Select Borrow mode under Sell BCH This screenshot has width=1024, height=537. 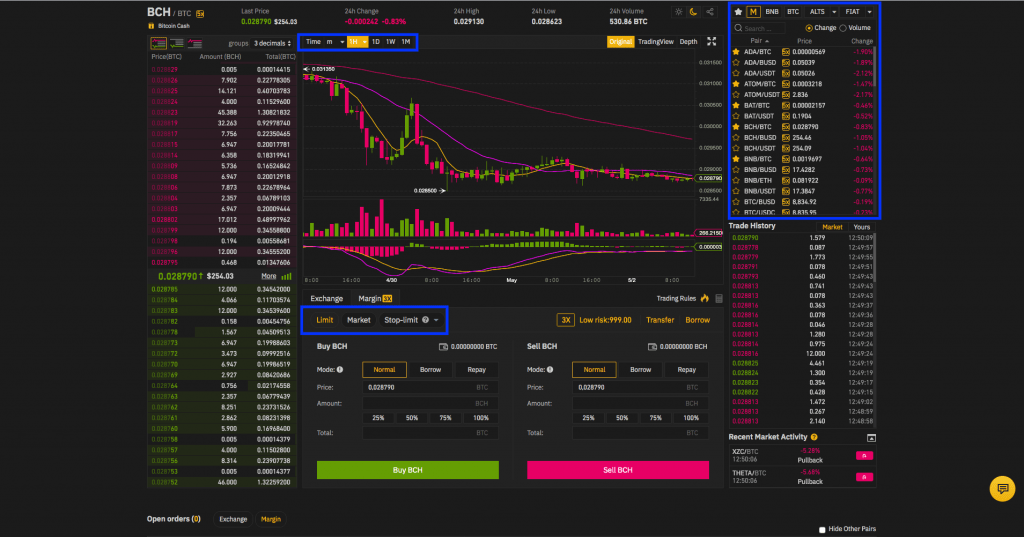[641, 370]
